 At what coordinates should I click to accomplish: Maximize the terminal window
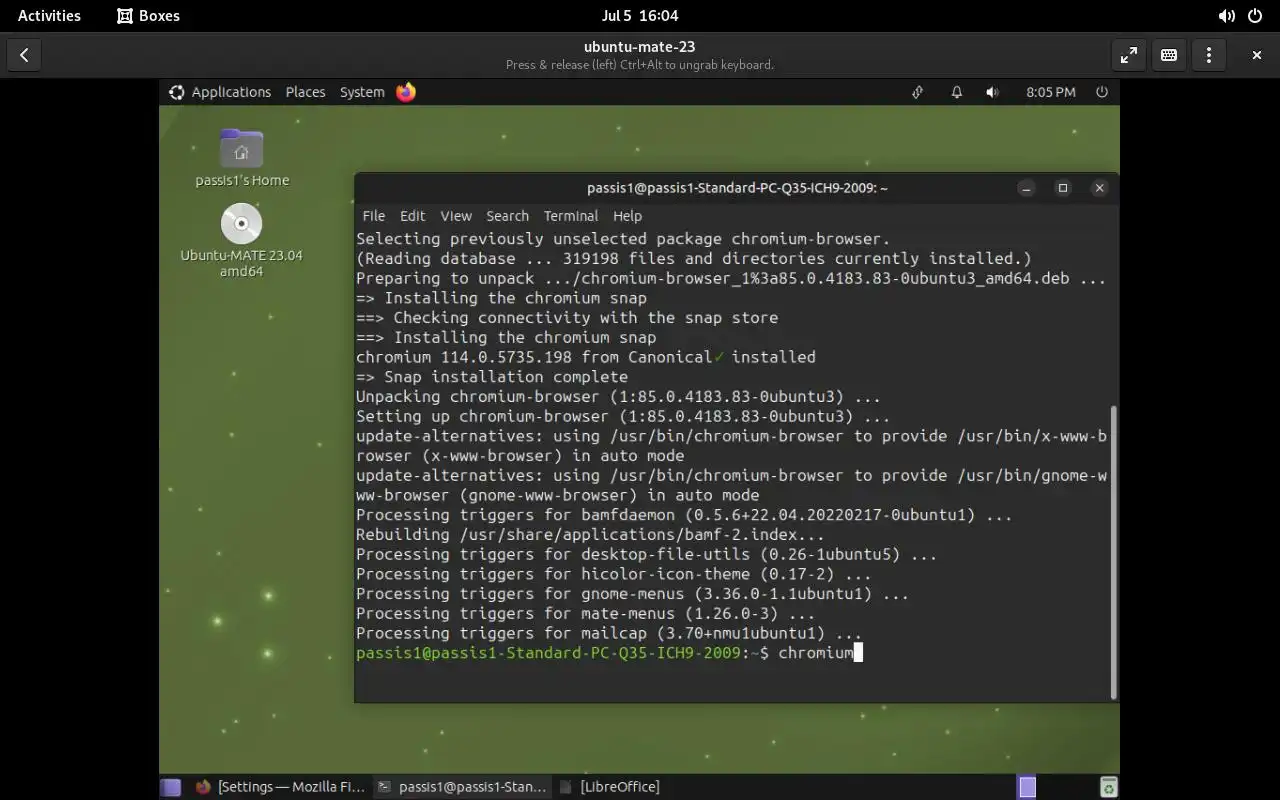click(1063, 188)
